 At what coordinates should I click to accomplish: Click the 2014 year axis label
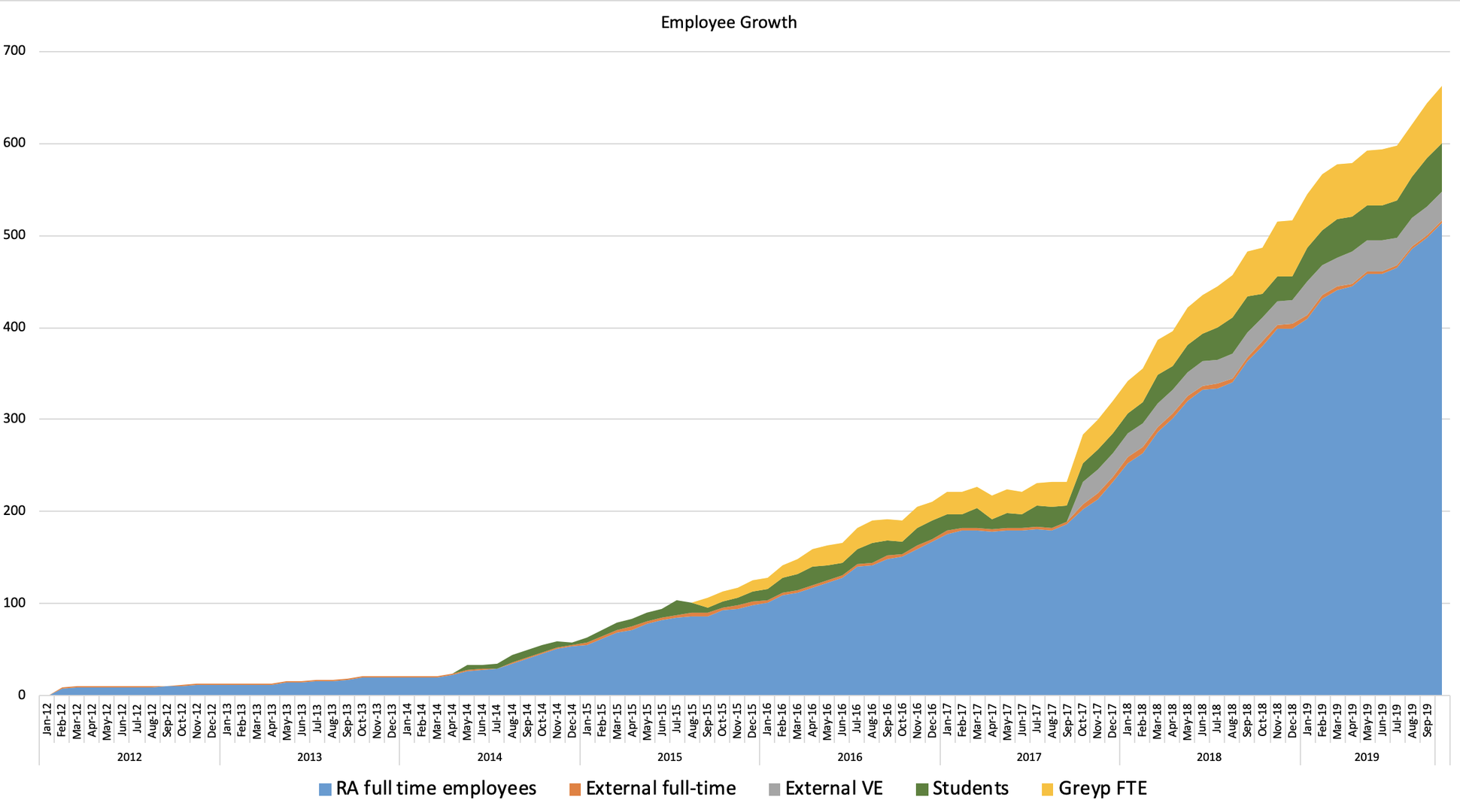click(x=490, y=757)
